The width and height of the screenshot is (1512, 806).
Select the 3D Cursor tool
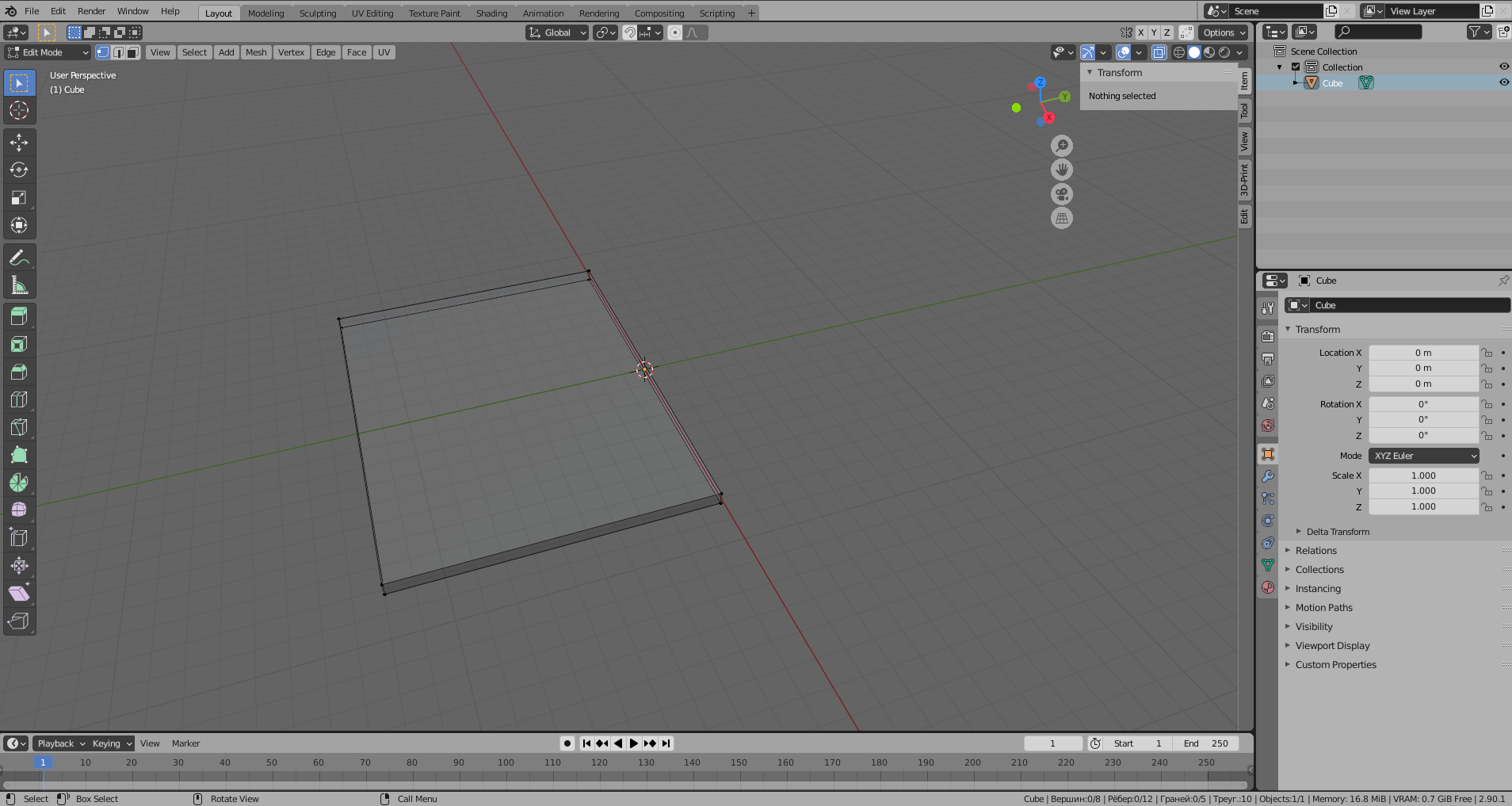coord(19,110)
